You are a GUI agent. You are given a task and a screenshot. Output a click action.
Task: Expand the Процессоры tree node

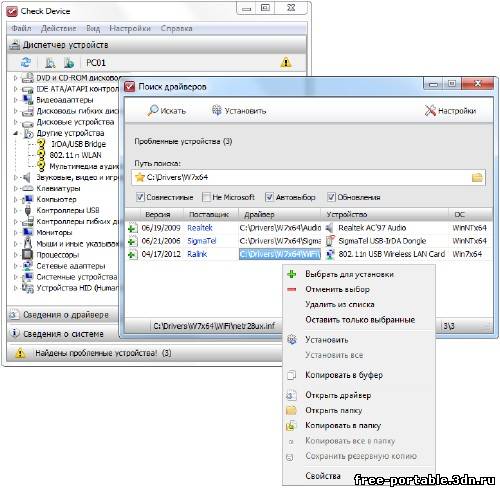(15, 255)
